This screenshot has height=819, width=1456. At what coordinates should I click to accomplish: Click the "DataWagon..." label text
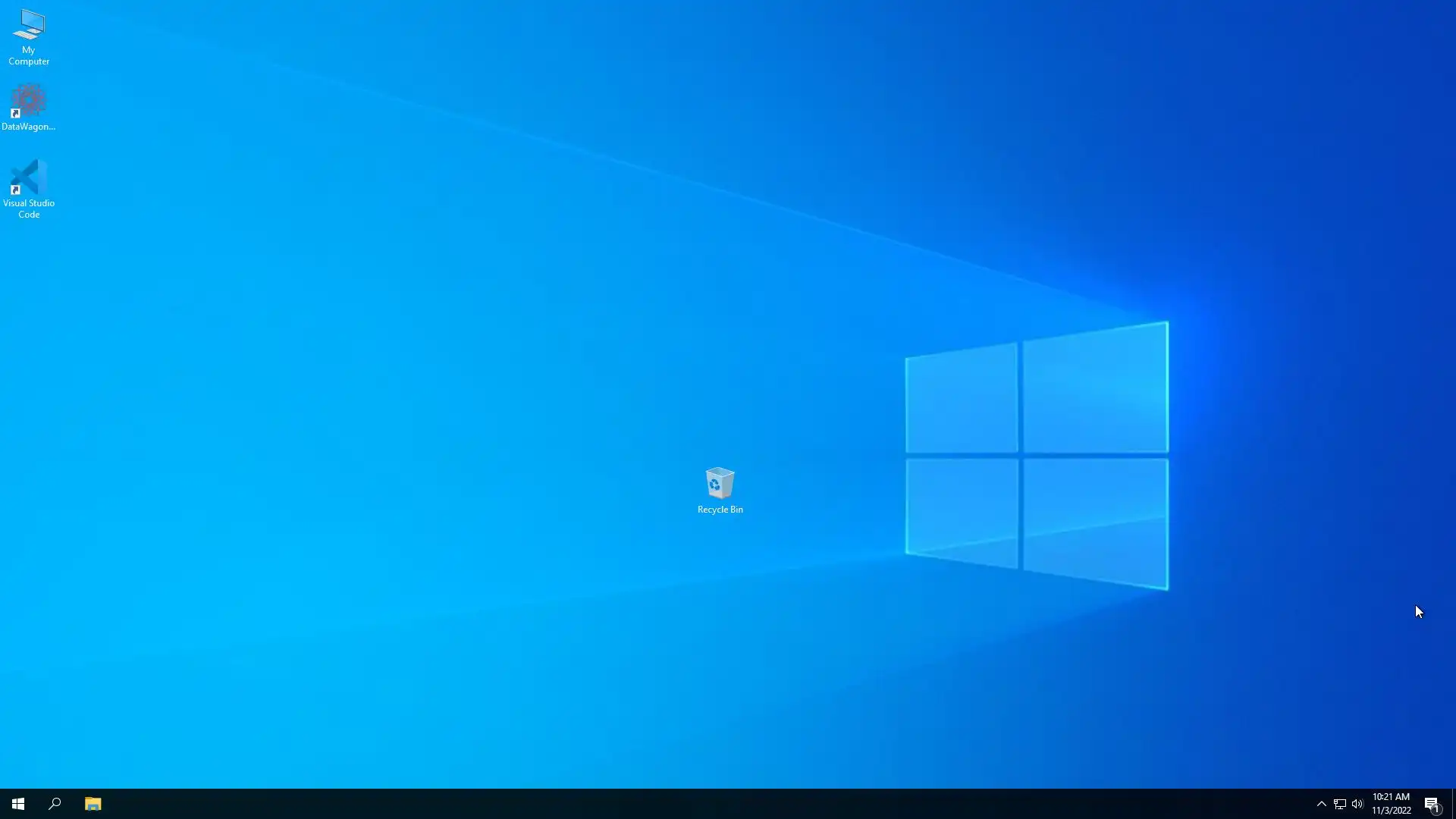pyautogui.click(x=29, y=127)
